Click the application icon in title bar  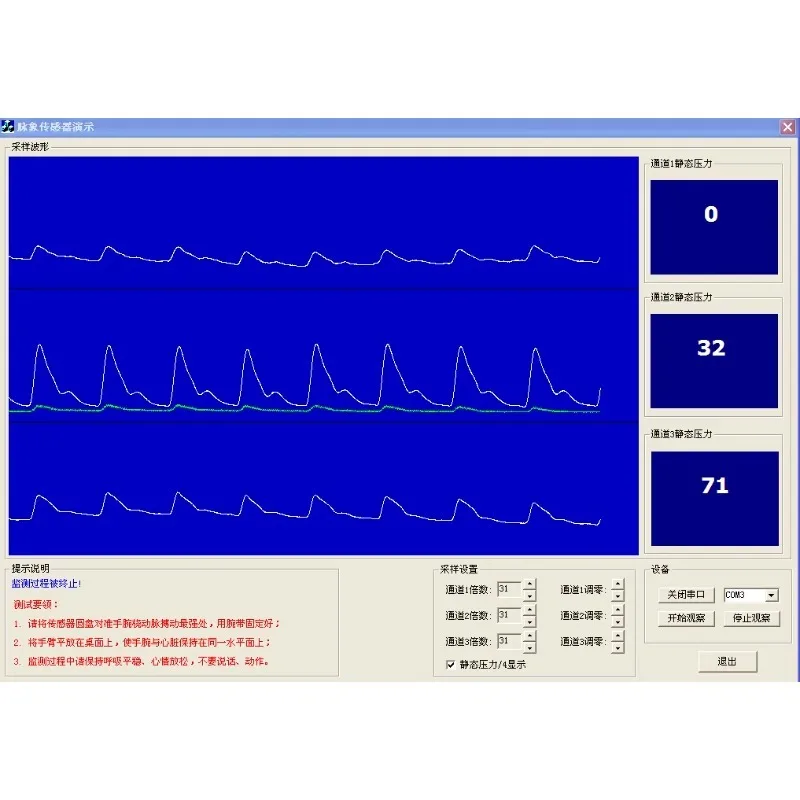click(x=8, y=127)
